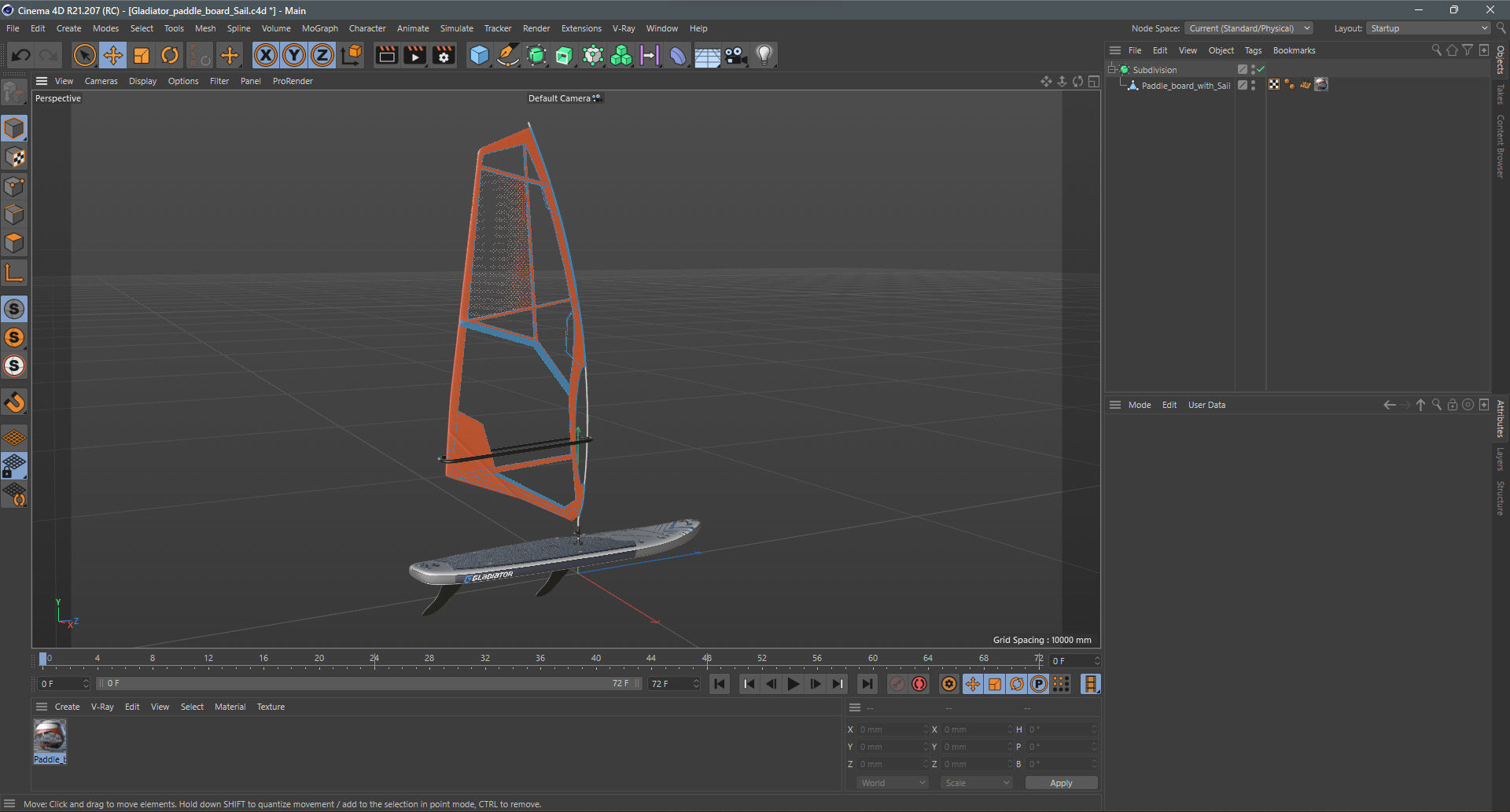Open the Spline Pen tool
1510x812 pixels.
(x=508, y=55)
